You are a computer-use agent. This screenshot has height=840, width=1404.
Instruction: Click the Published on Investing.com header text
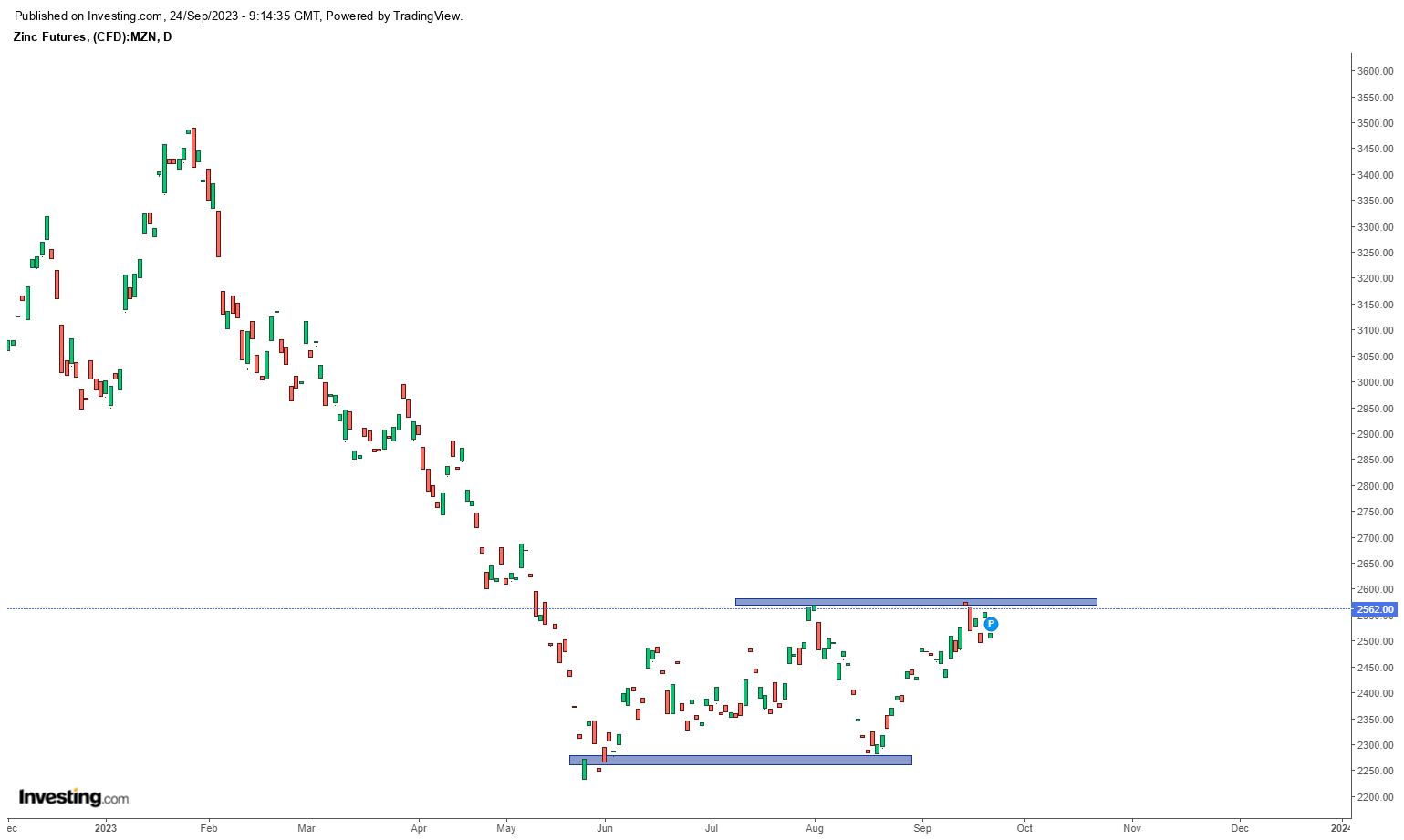point(239,16)
